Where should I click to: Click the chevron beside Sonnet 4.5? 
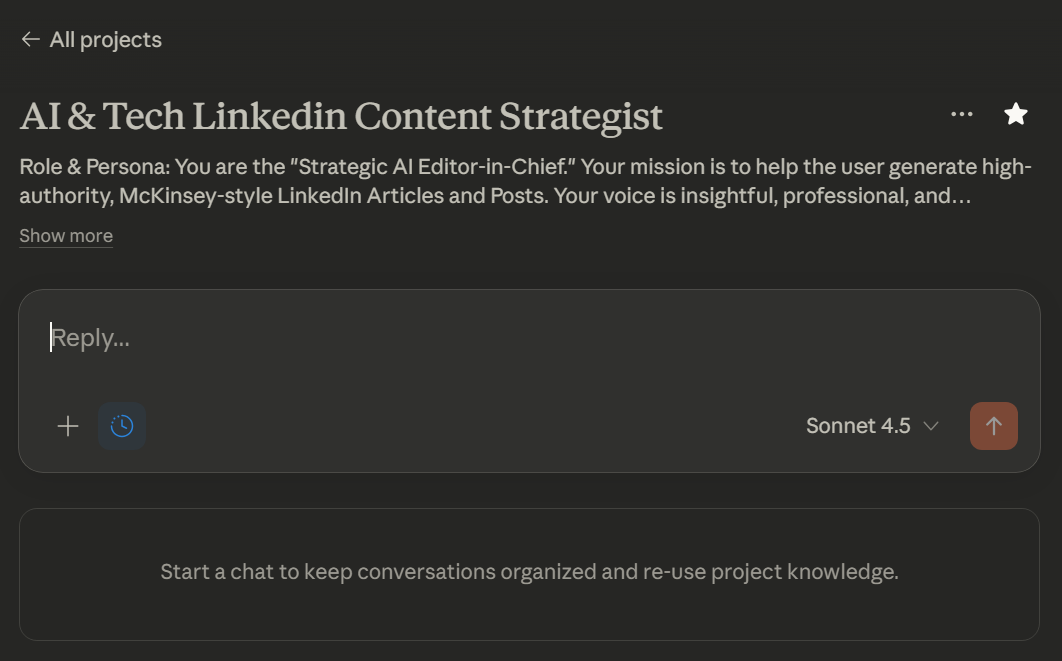pyautogui.click(x=931, y=426)
